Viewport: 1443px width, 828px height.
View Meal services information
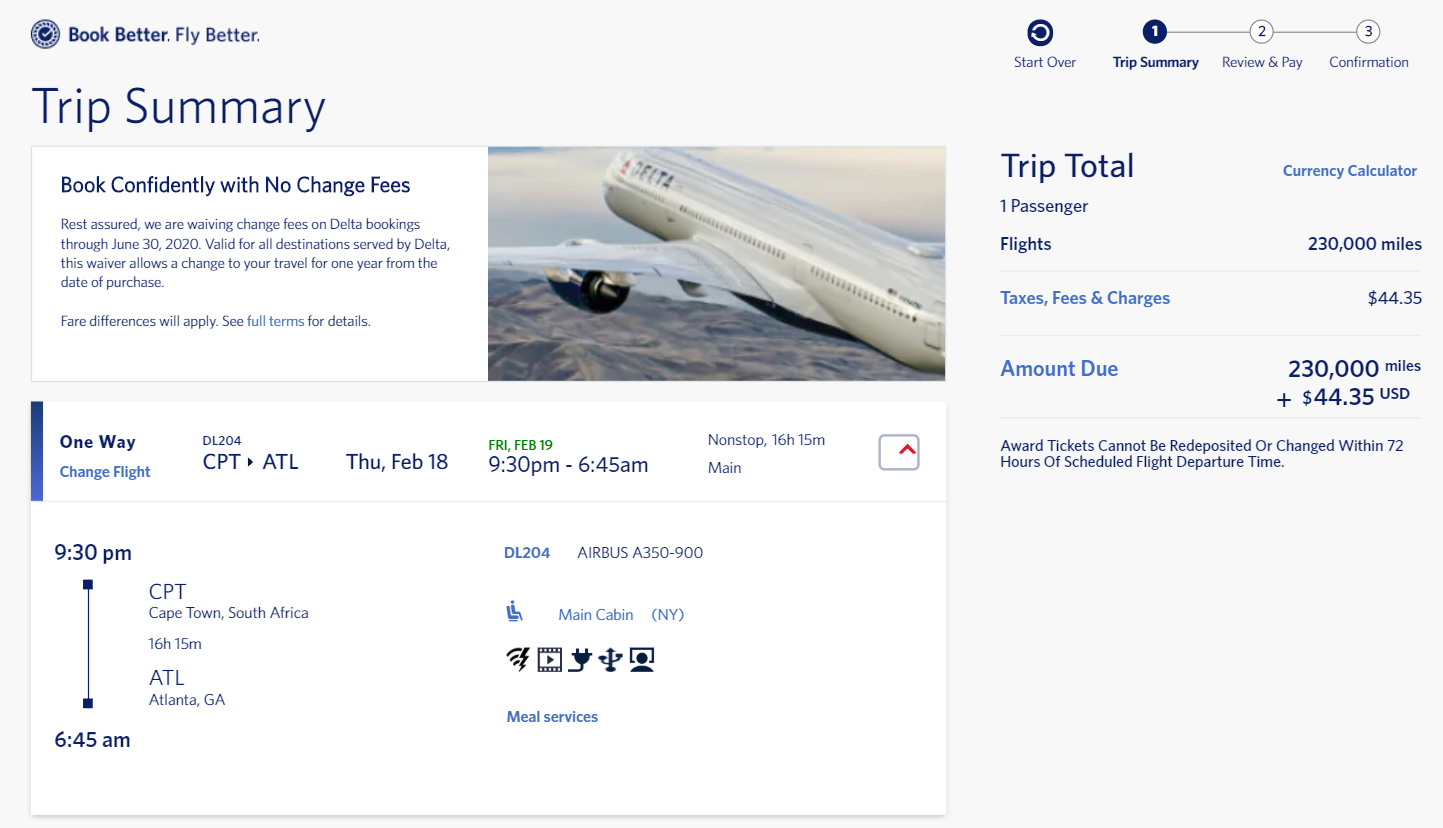[552, 716]
